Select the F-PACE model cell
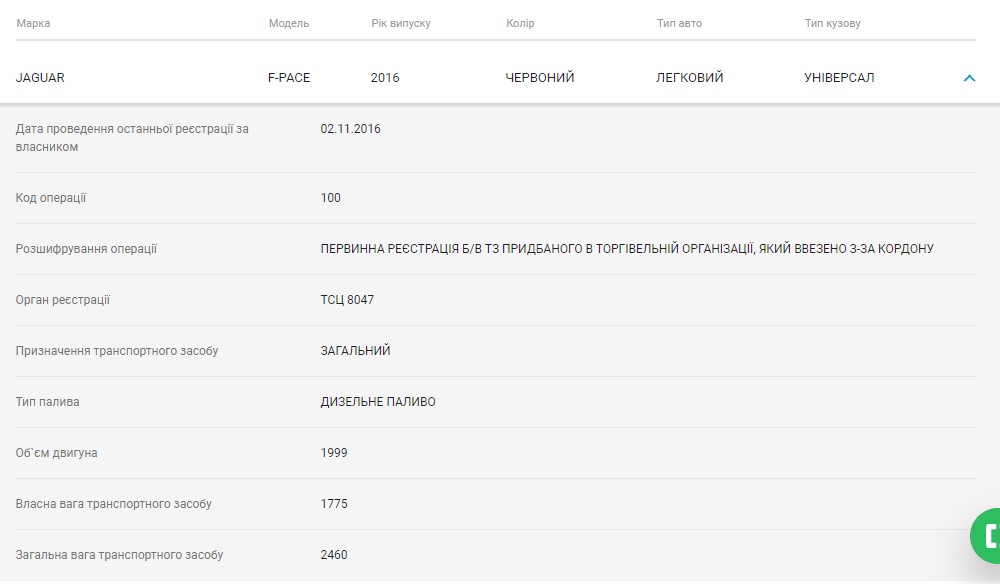Screen dimensions: 1000x584 [x=289, y=78]
